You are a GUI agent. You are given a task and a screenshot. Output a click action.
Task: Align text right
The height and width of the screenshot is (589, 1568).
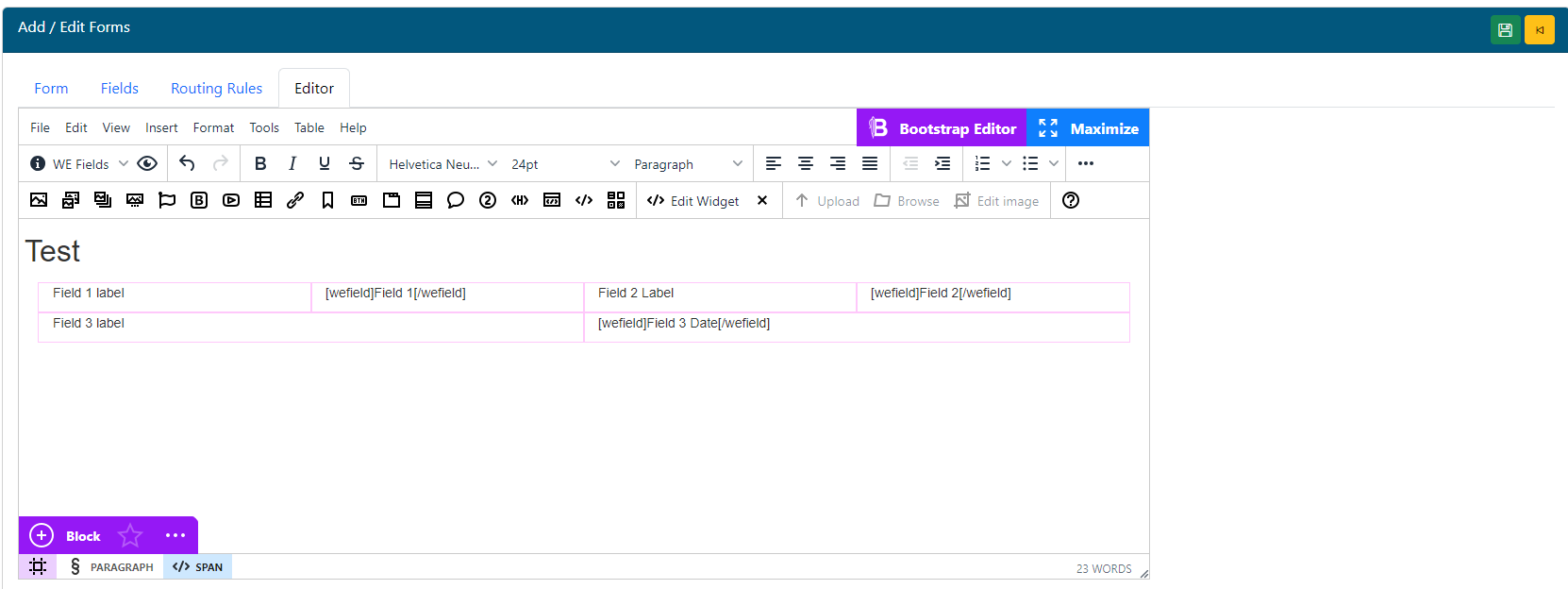click(838, 163)
